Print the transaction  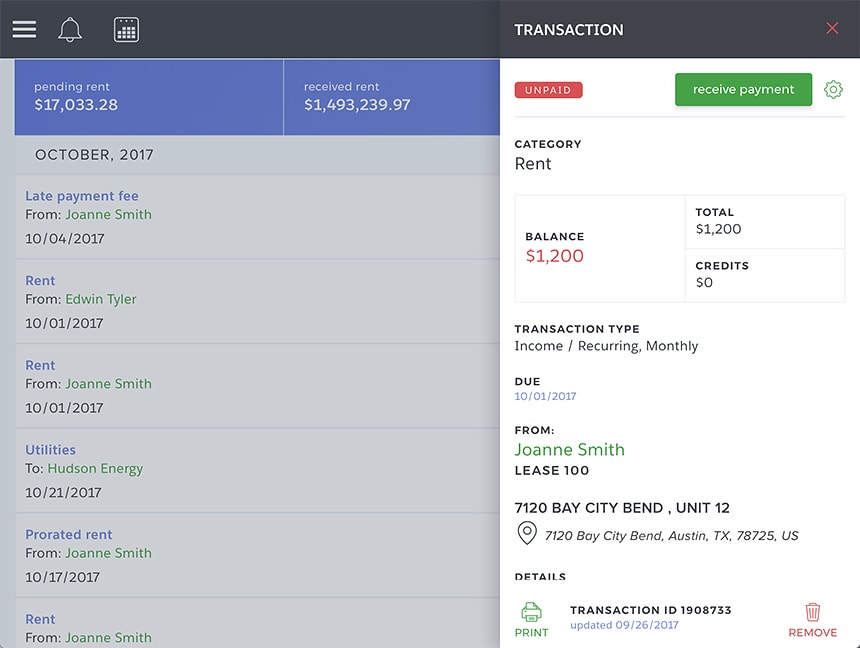[x=531, y=620]
